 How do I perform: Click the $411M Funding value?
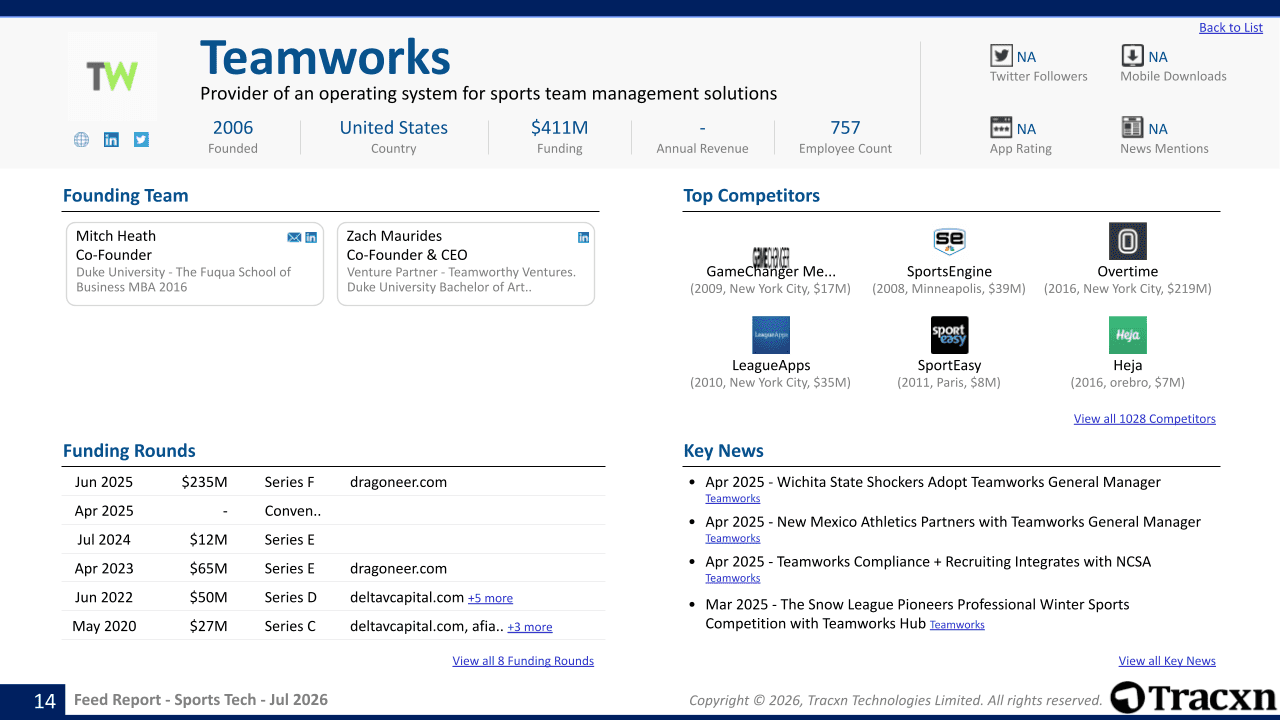click(x=559, y=127)
